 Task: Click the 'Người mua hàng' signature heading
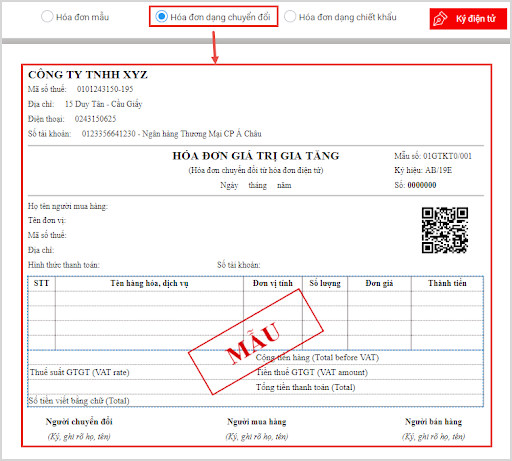coord(257,422)
